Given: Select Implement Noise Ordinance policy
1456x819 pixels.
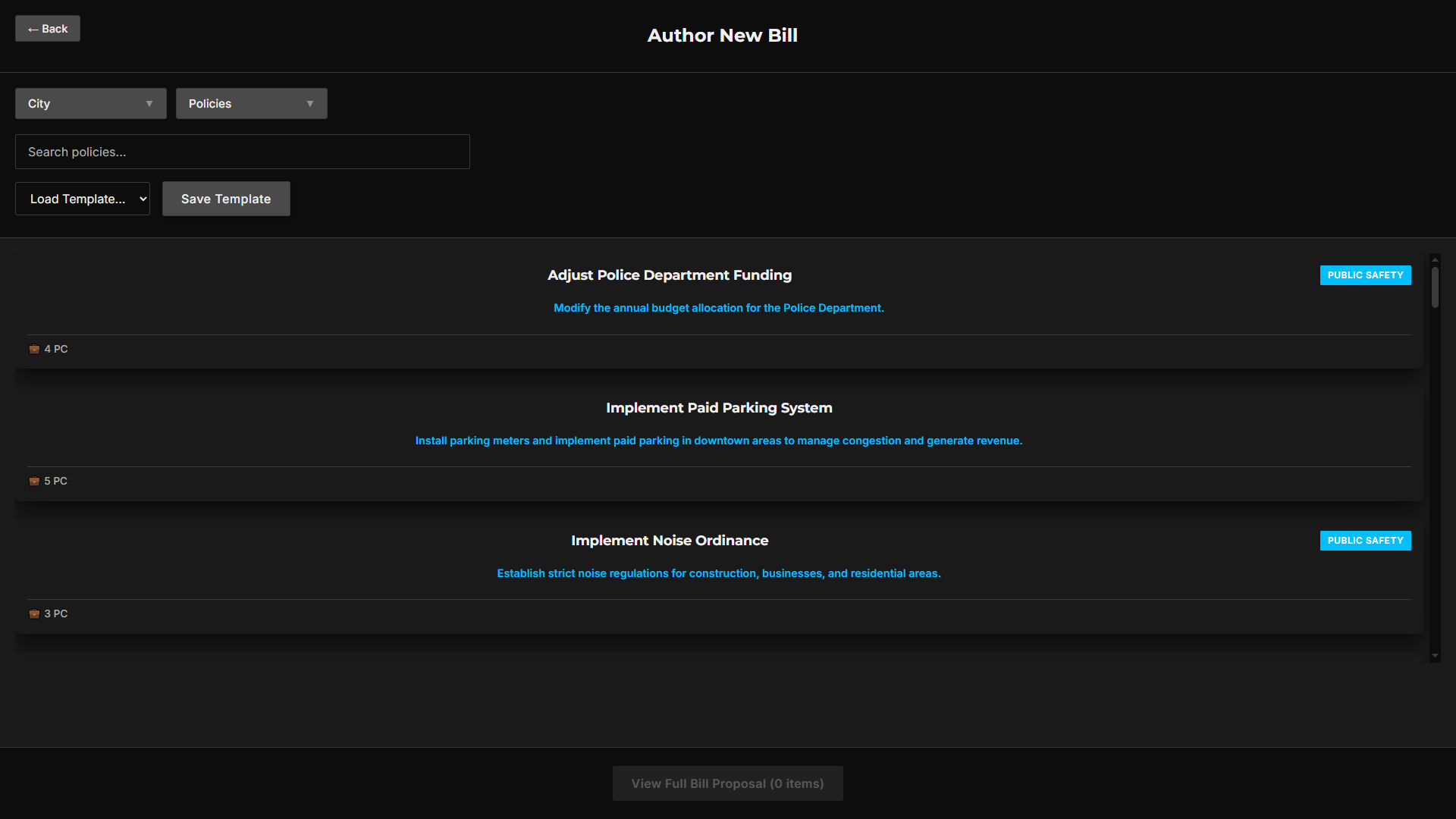Looking at the screenshot, I should point(669,541).
